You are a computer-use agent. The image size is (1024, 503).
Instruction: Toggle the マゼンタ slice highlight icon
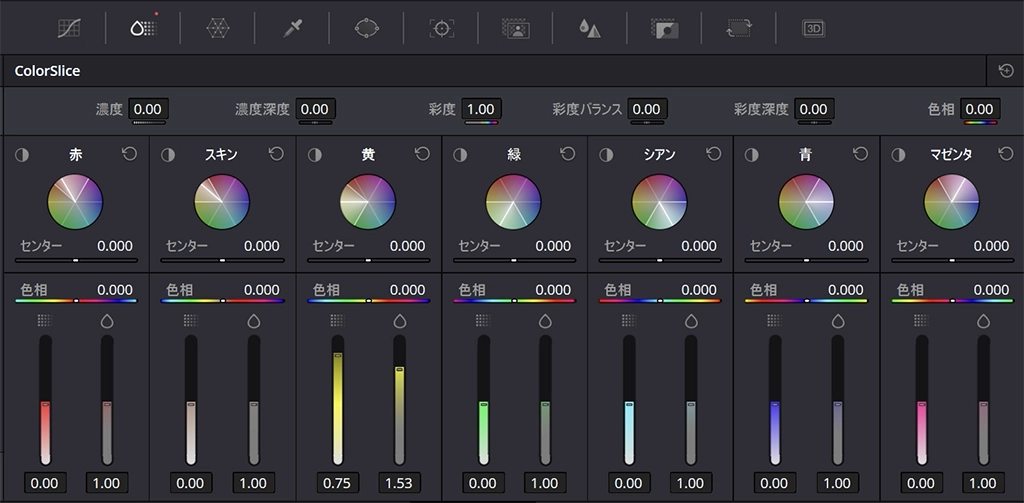pos(899,155)
